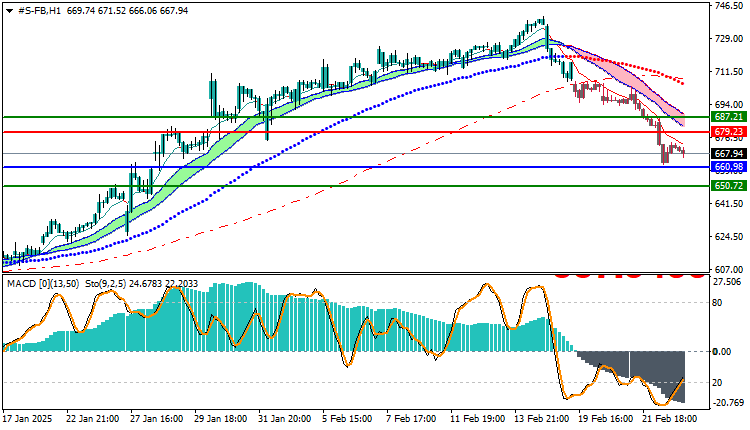Click the 679.23 red price level label
The width and height of the screenshot is (750, 430).
pyautogui.click(x=729, y=132)
